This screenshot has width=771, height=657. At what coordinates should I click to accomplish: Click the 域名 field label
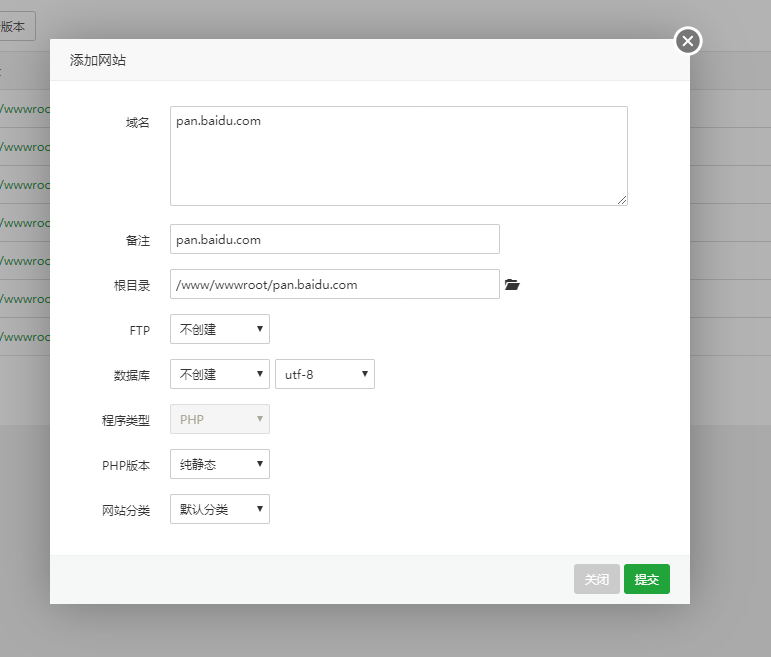point(137,122)
